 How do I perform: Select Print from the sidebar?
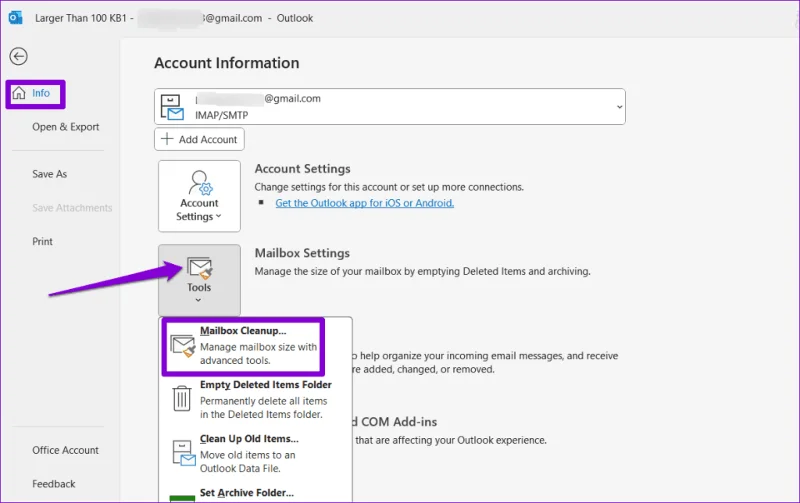tap(42, 241)
